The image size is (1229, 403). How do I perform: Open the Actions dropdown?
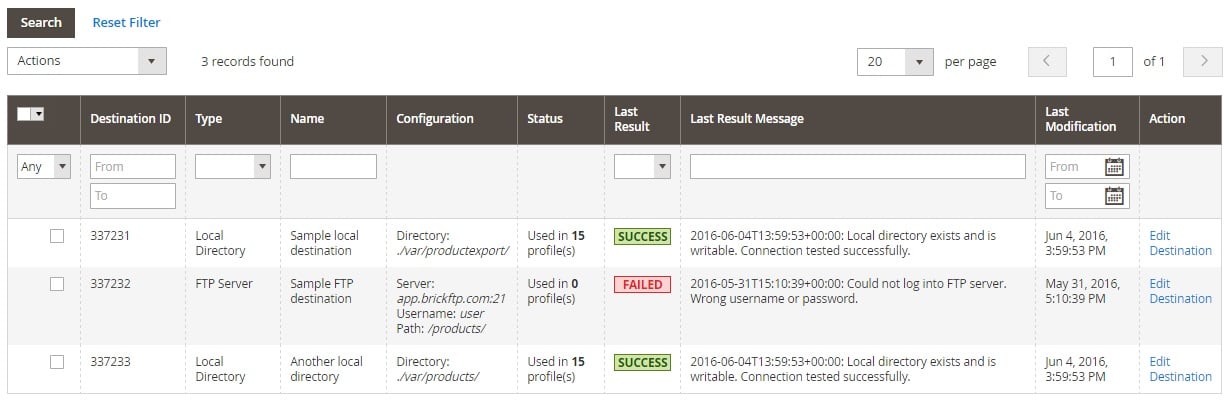pos(86,61)
